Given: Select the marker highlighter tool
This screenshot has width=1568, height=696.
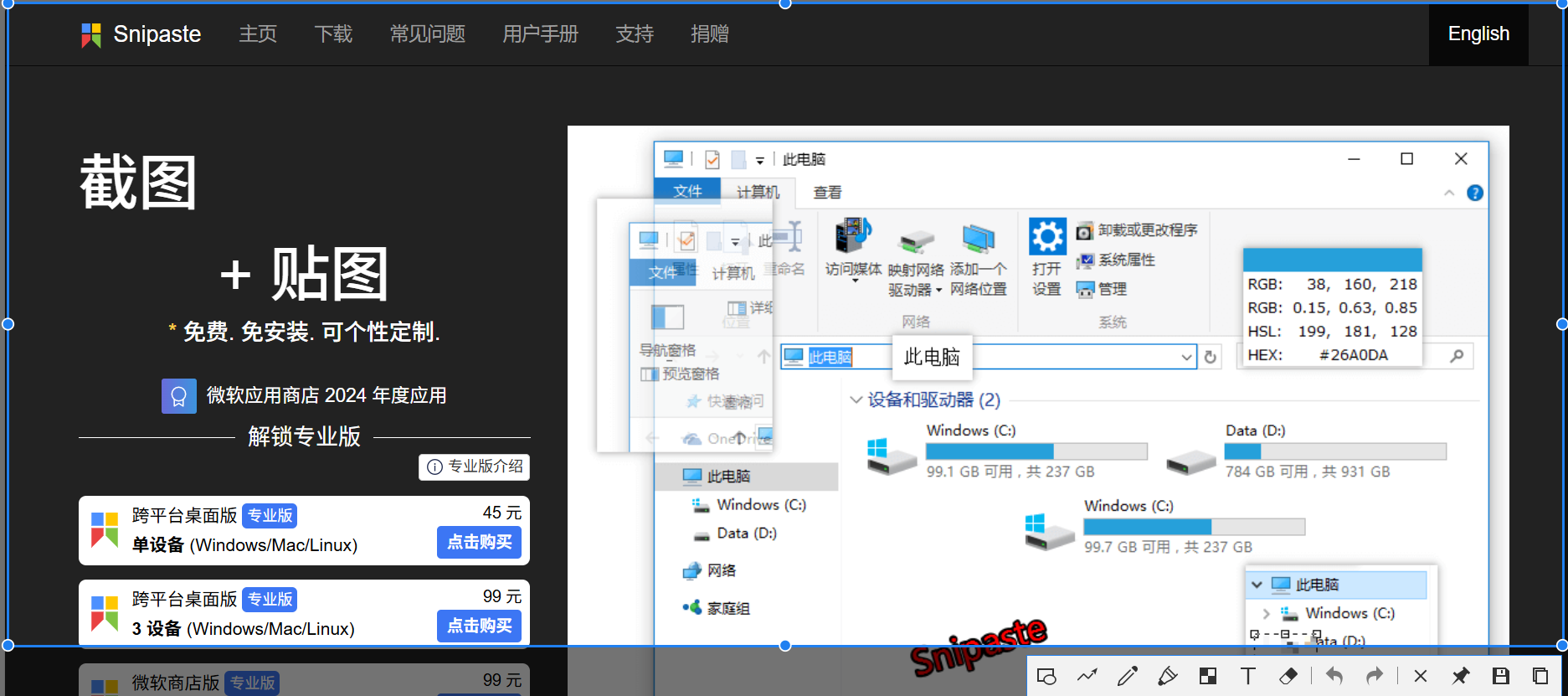Looking at the screenshot, I should [1168, 676].
